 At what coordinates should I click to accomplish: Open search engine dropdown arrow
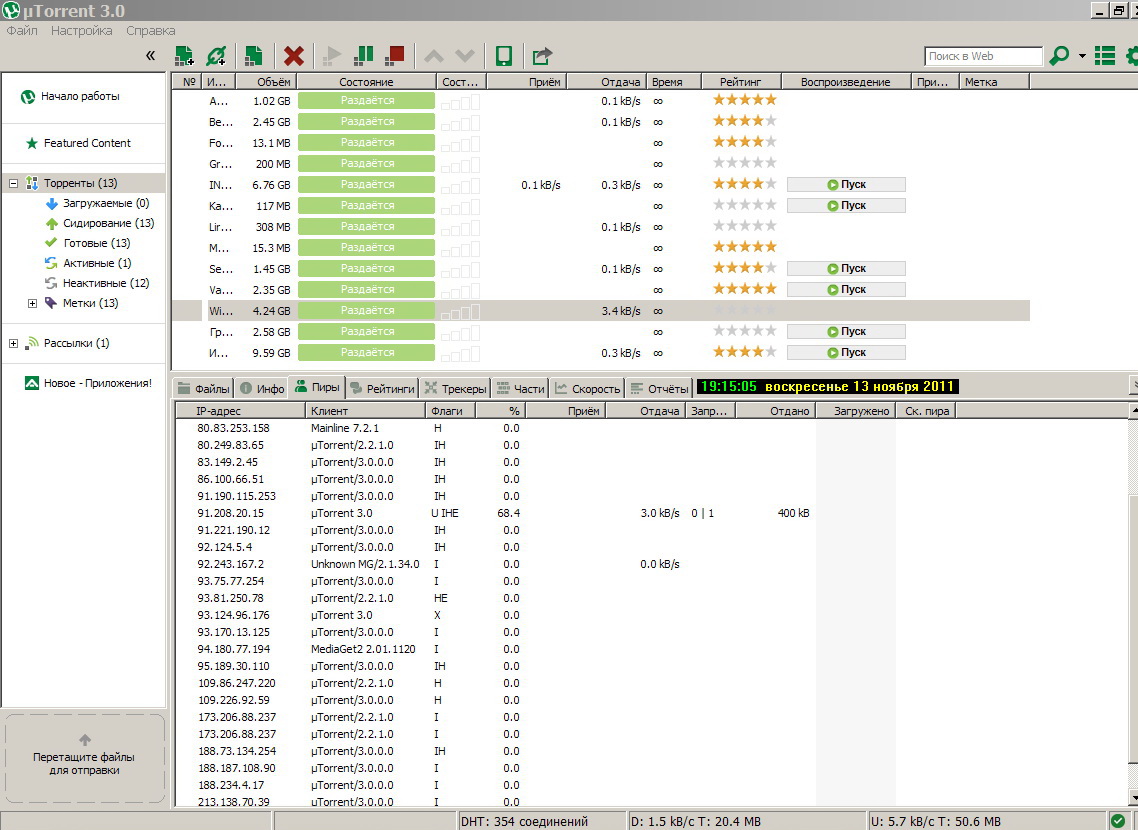1082,56
